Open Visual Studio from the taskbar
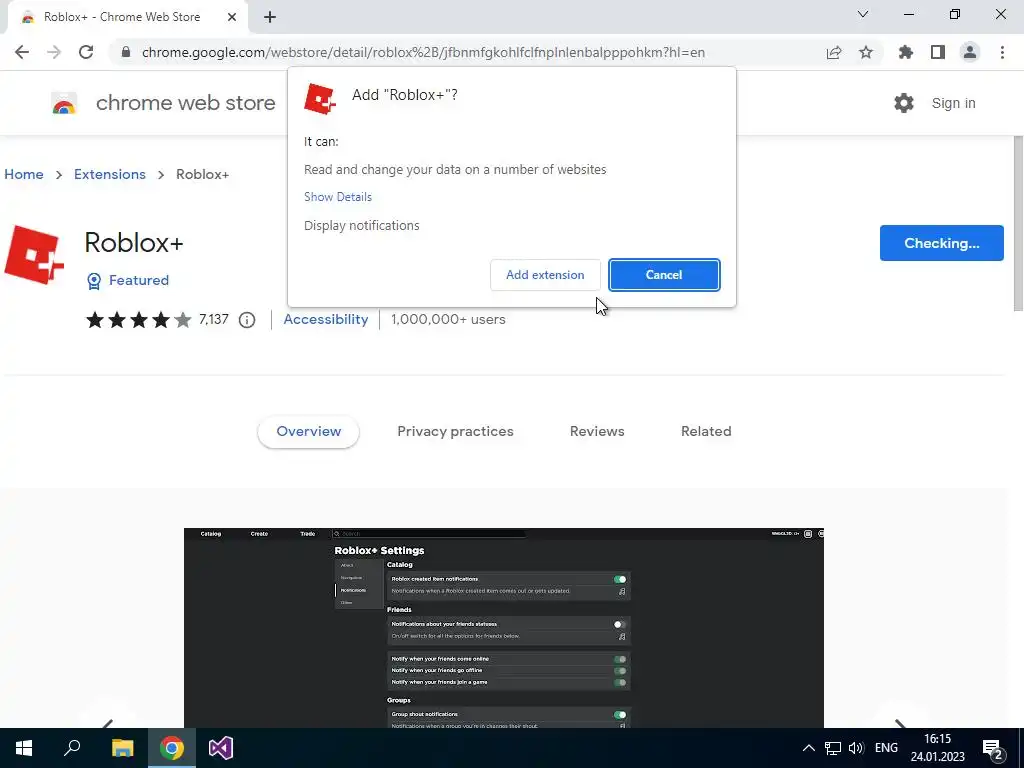 pos(221,748)
